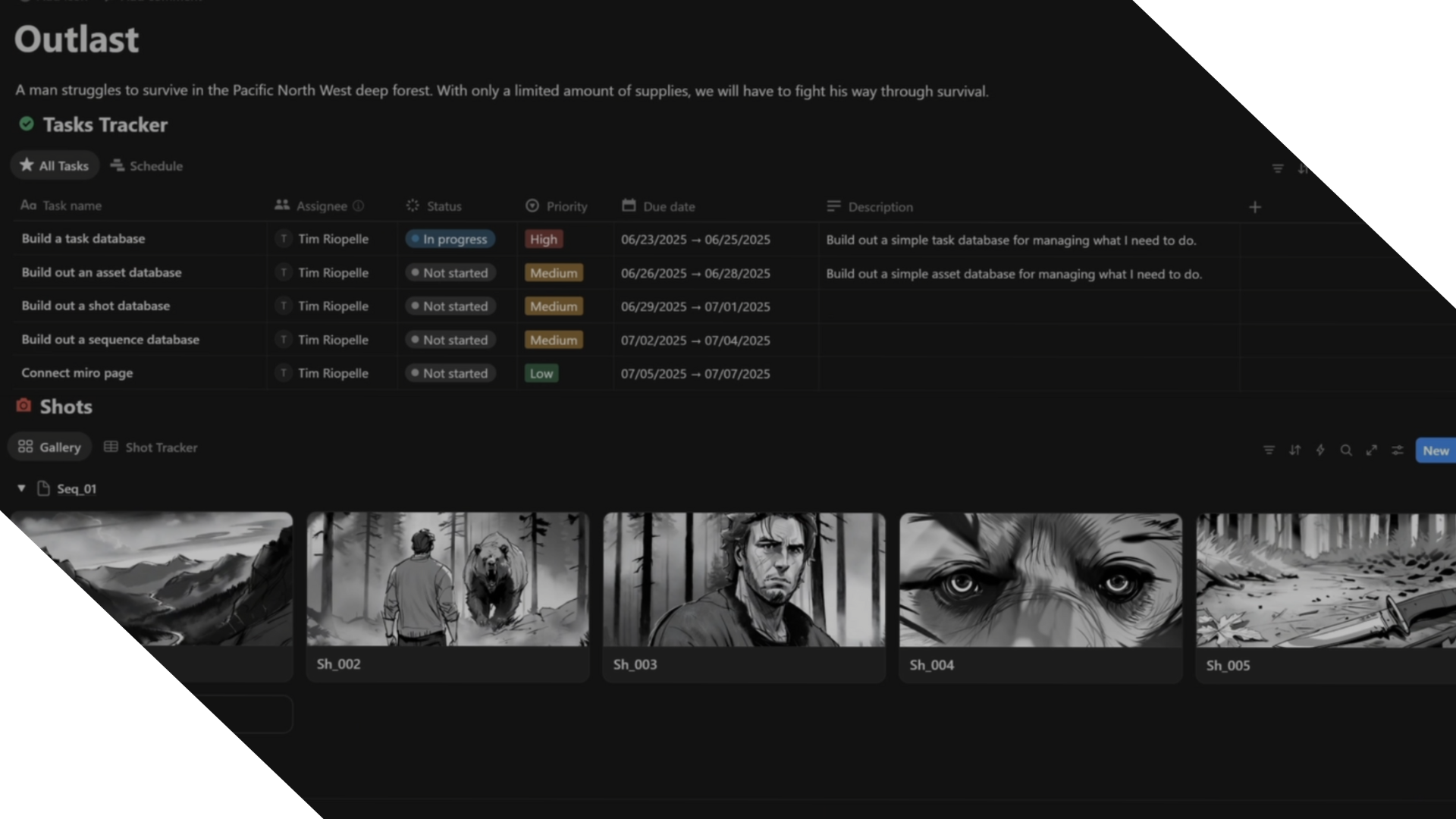Collapse the Seq_01 group toggle
1456x819 pixels.
(x=21, y=488)
